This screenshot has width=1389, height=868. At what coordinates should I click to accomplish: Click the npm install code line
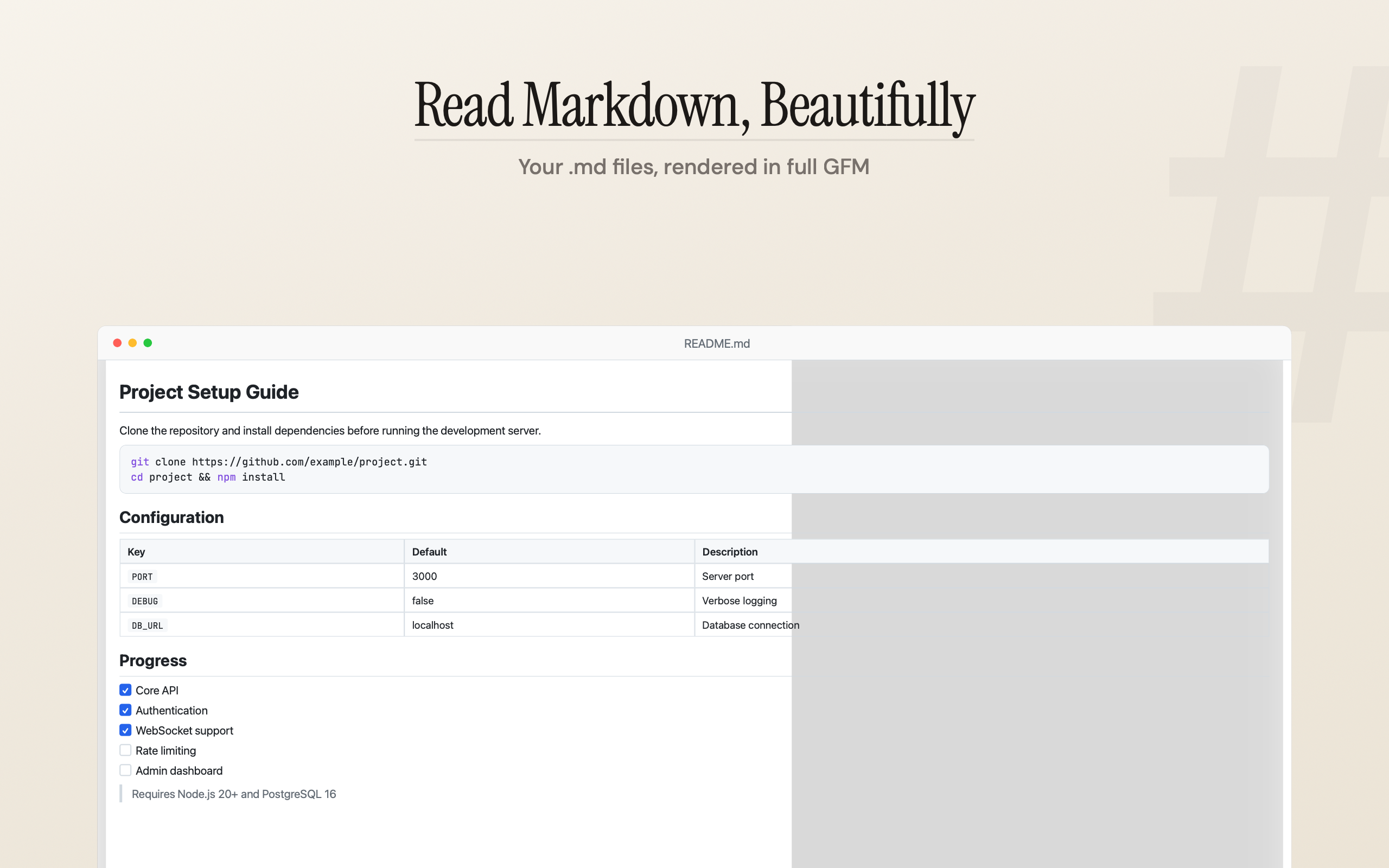(208, 477)
